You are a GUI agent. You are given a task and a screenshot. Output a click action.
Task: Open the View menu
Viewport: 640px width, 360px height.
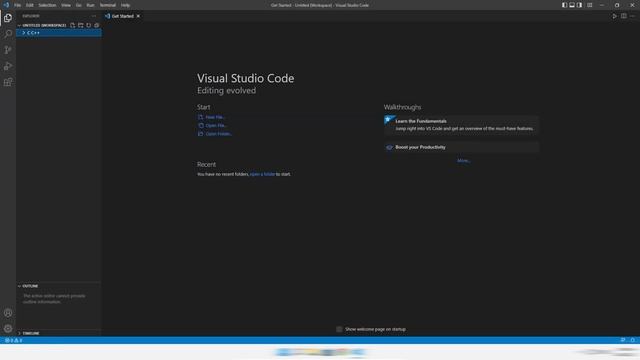(x=66, y=5)
